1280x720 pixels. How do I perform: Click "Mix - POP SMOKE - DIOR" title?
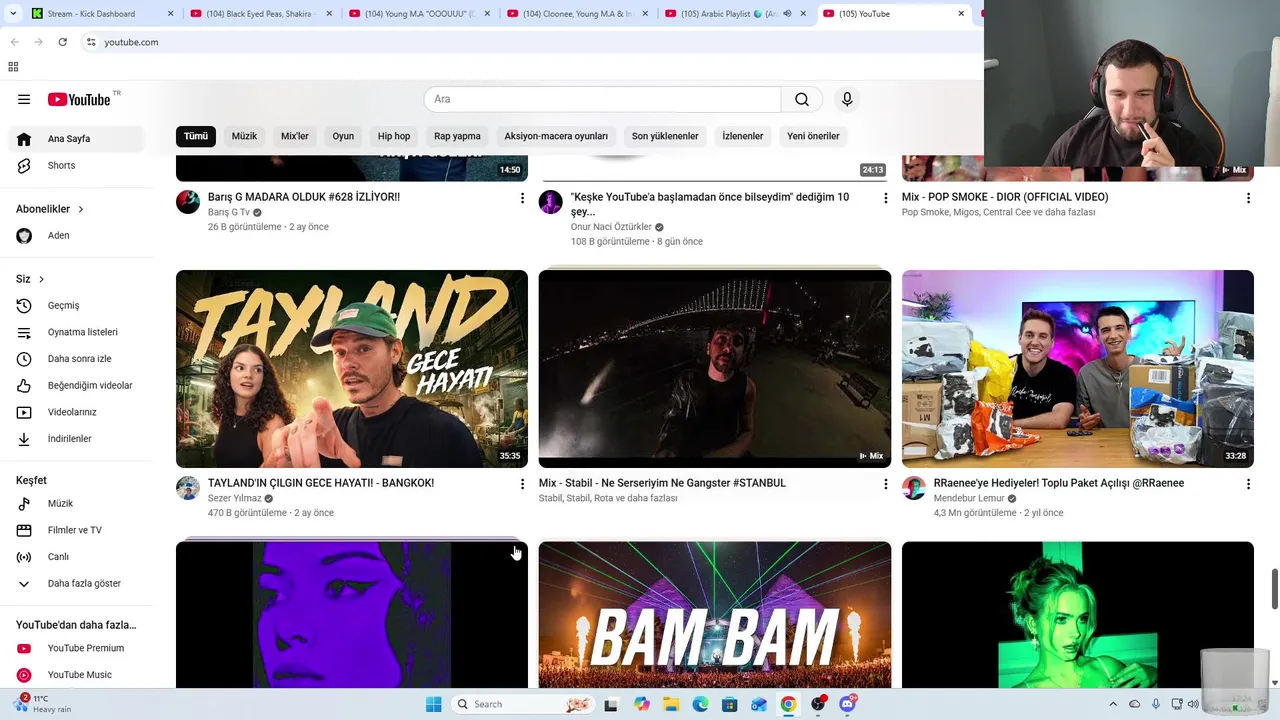[1005, 197]
